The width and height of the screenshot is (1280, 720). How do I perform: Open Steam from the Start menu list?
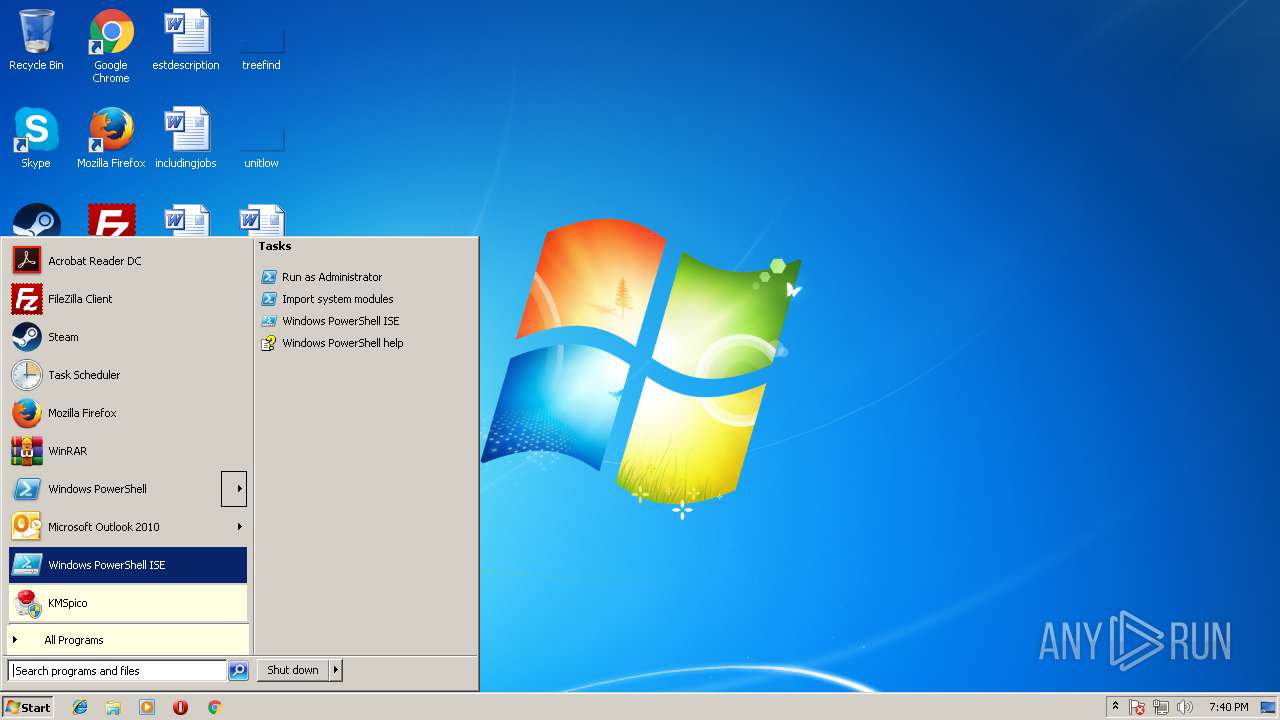coord(127,337)
